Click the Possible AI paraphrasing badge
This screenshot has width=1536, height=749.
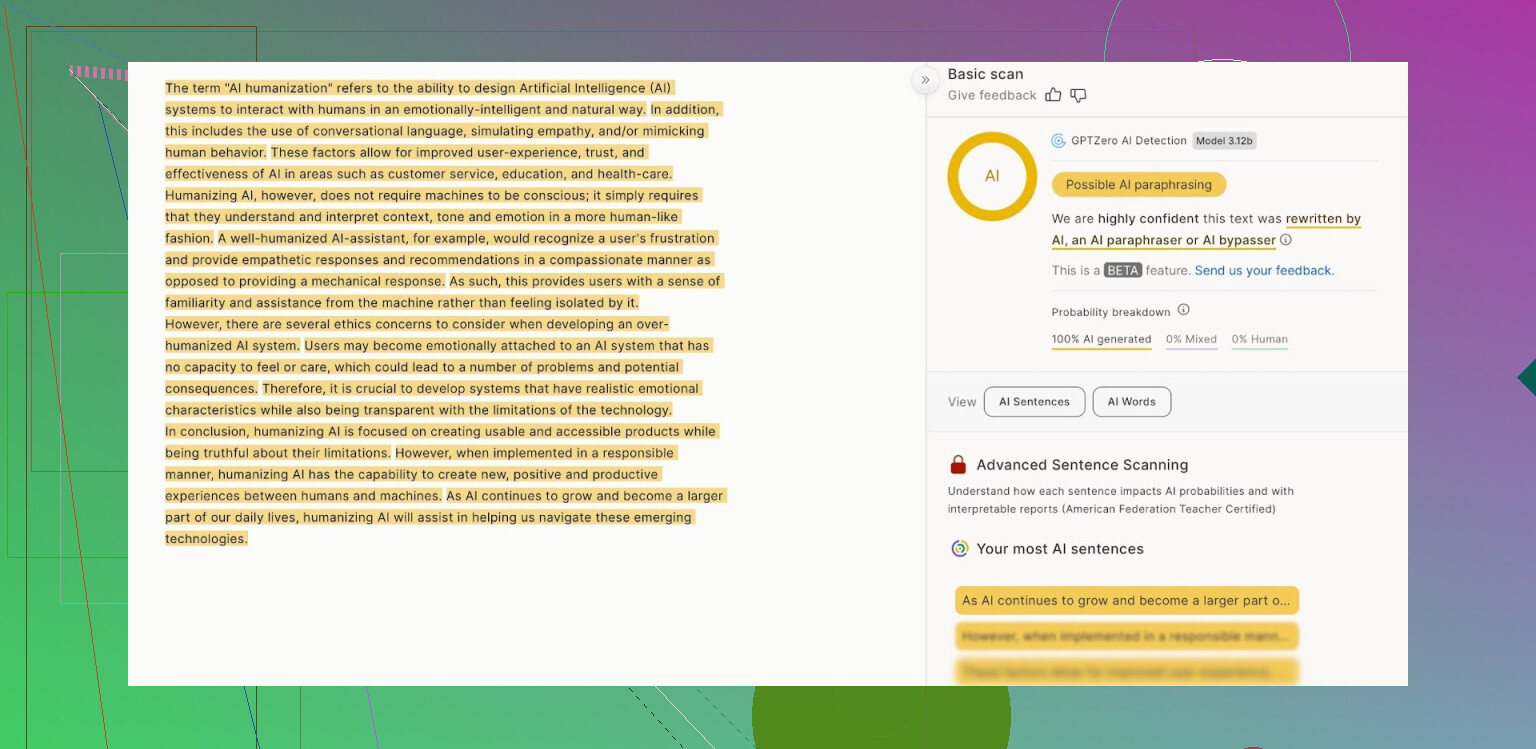tap(1138, 185)
